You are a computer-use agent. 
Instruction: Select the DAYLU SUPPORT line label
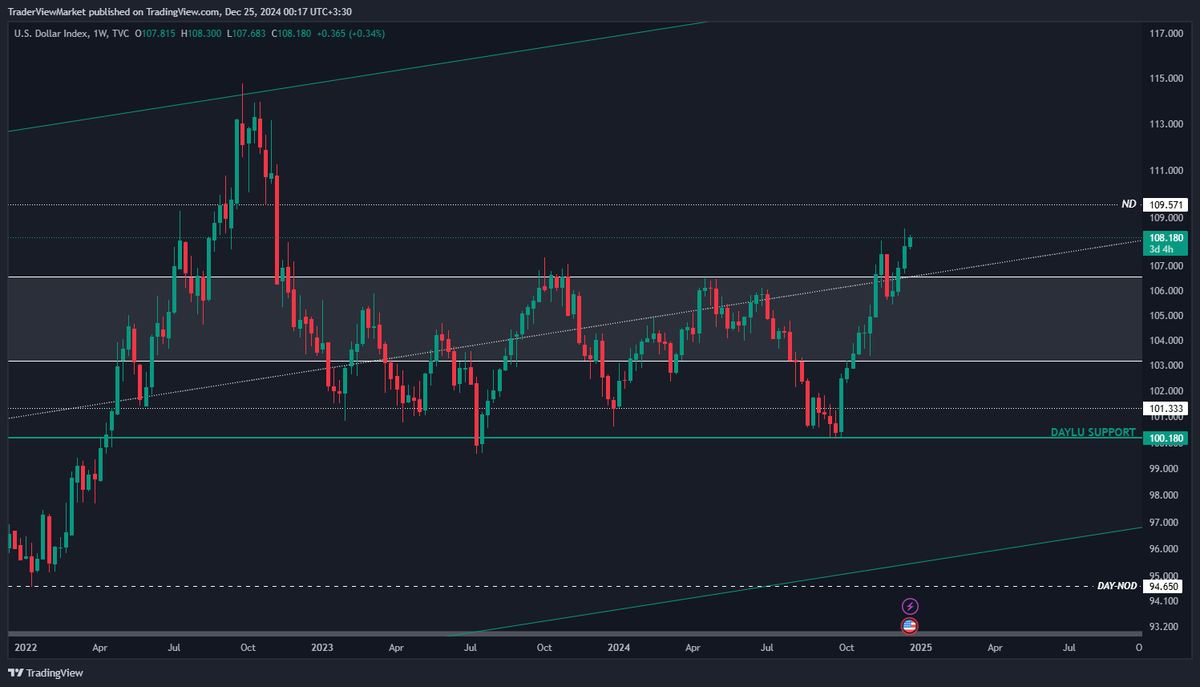tap(1093, 432)
